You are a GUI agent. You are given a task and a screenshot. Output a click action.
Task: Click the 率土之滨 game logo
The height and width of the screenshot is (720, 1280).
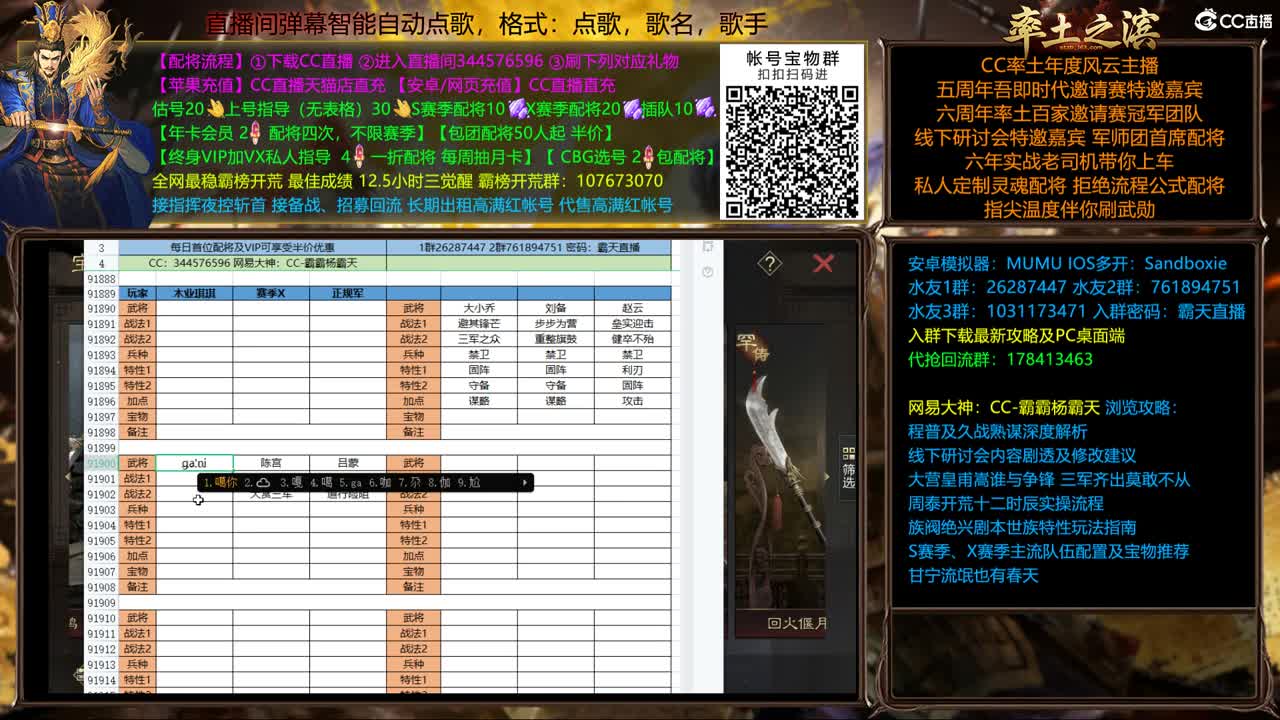click(x=1082, y=28)
